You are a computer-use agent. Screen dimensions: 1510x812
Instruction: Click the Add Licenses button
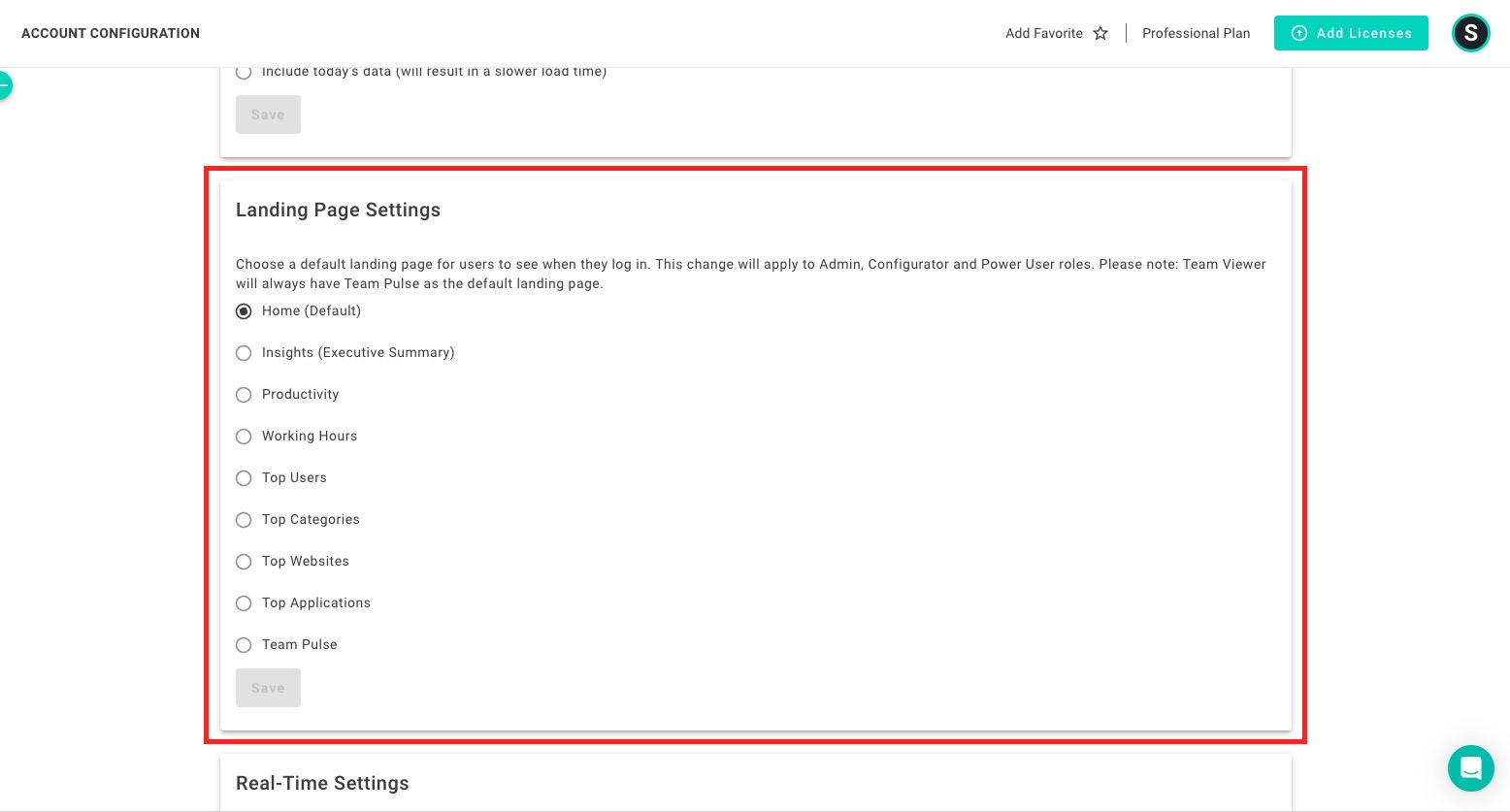pos(1351,33)
